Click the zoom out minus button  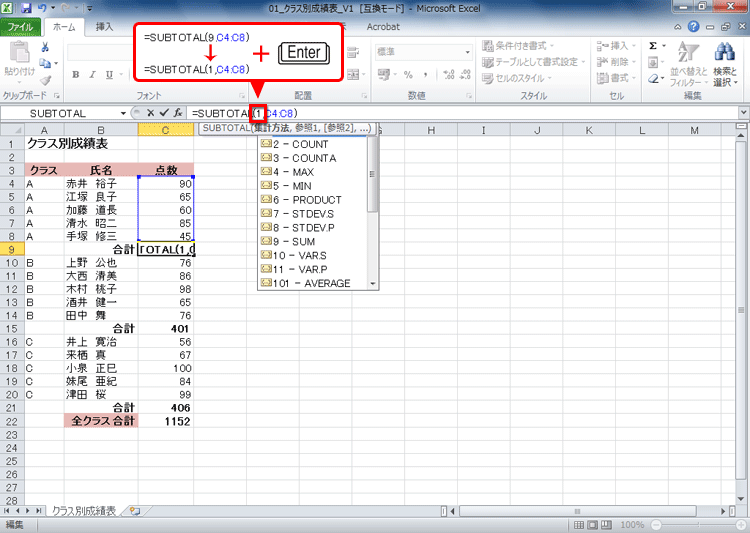(656, 525)
